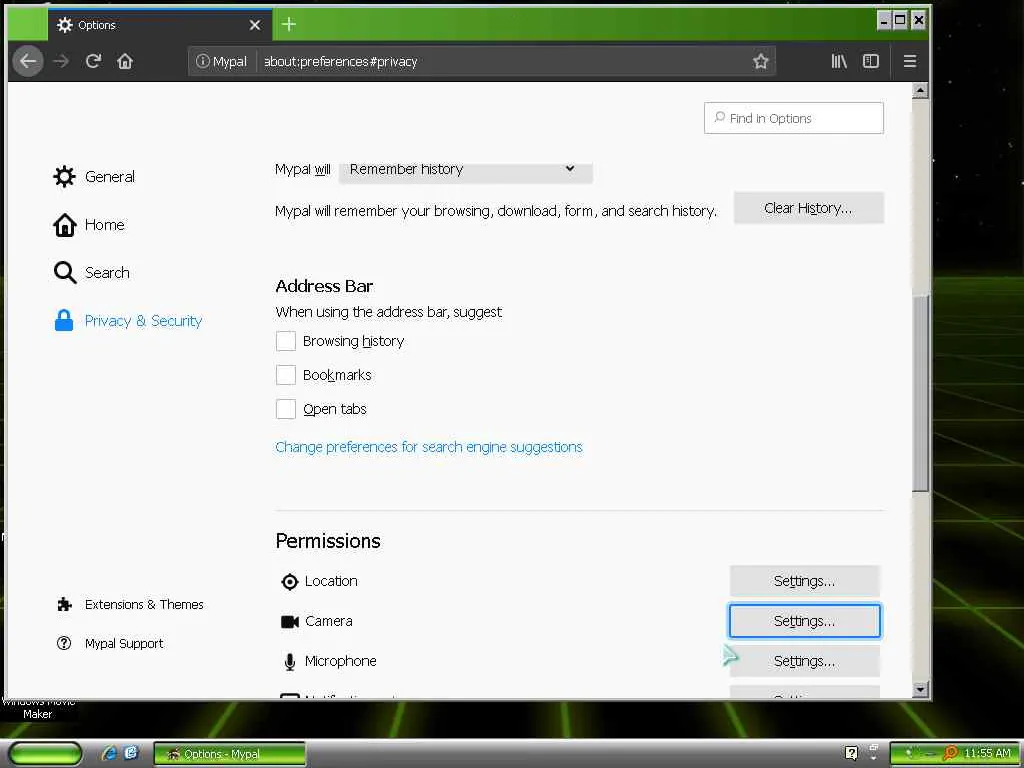Screen dimensions: 1024x768
Task: Click the Microphone icon in Permissions
Action: (290, 662)
